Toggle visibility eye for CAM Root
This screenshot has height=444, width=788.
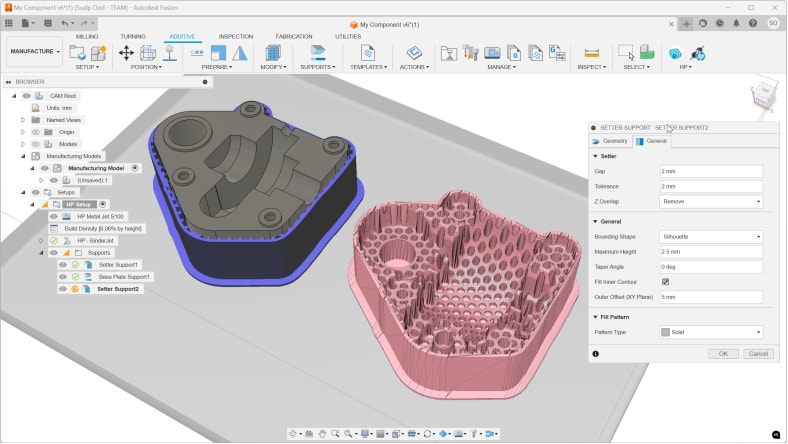(x=27, y=96)
